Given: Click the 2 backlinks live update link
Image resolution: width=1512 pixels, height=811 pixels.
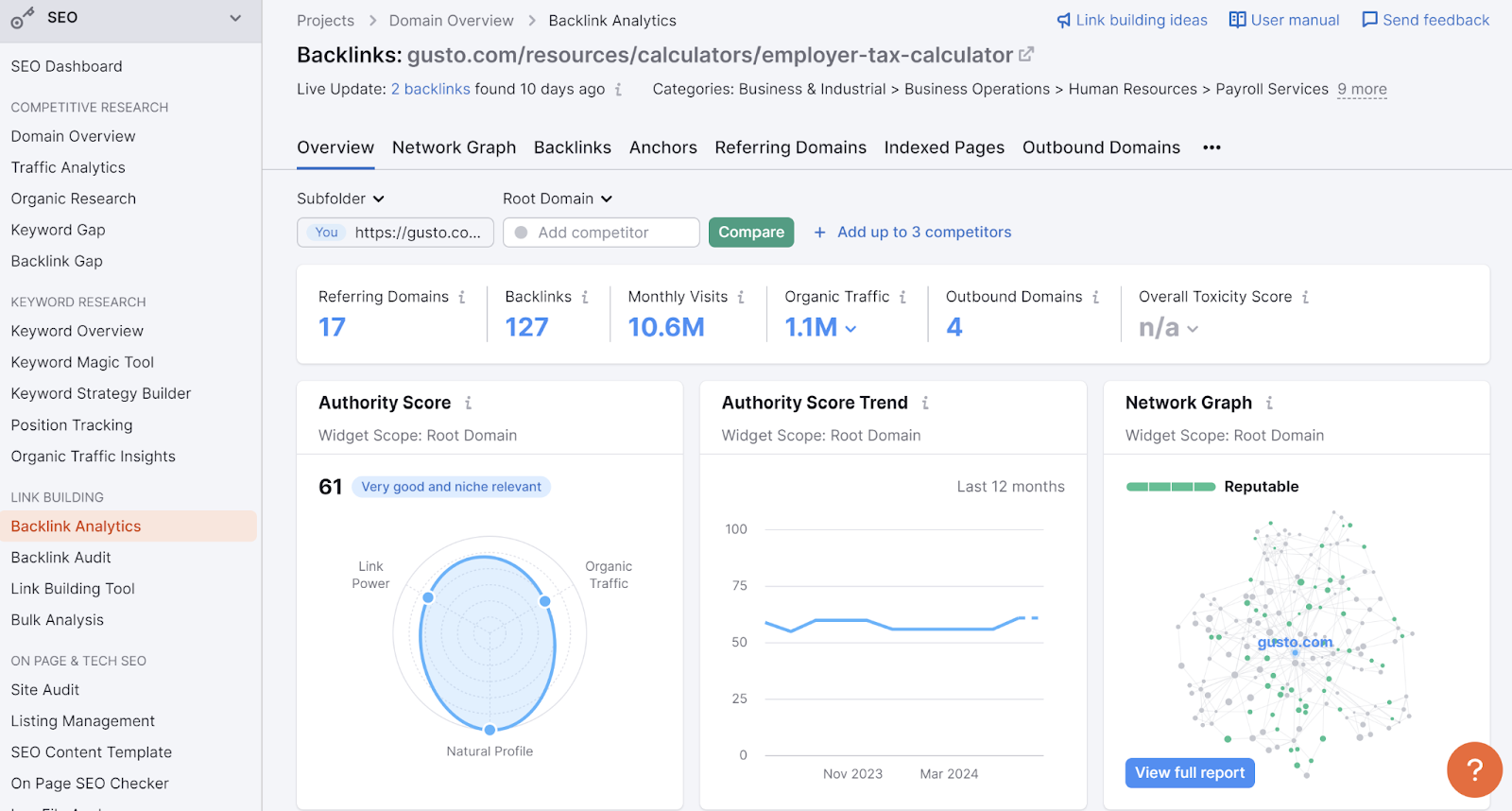Looking at the screenshot, I should pos(431,89).
